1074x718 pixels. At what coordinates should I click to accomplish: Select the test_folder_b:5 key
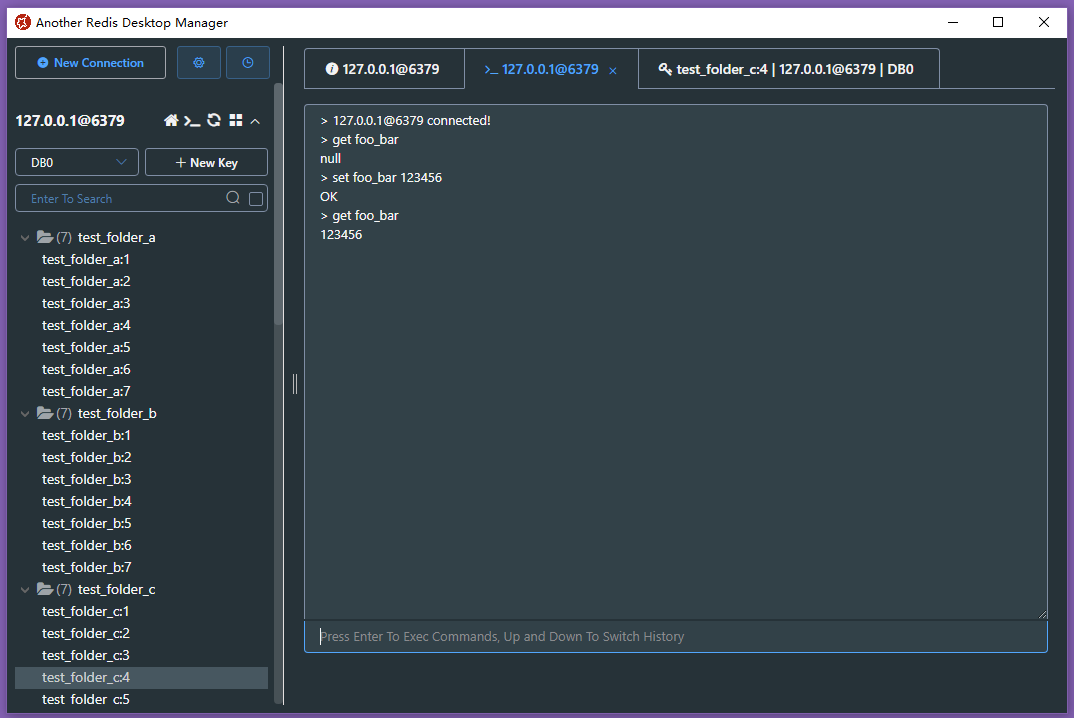86,523
